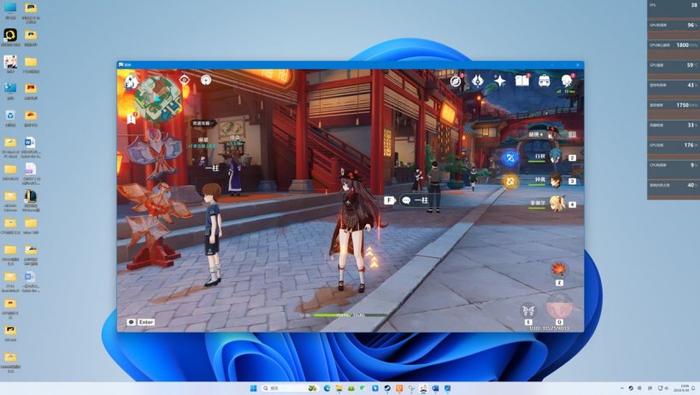
Task: Click the quest navigation diamond icon
Action: [184, 80]
